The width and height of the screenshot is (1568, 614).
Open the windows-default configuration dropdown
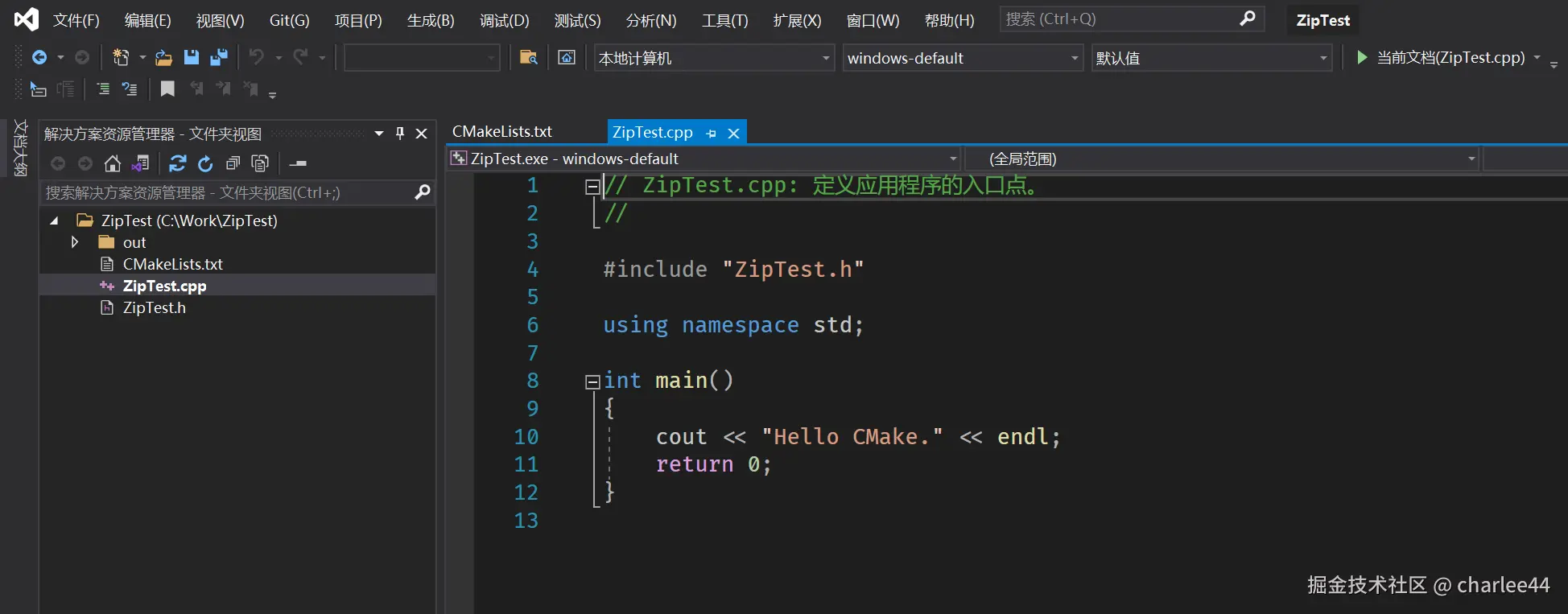click(x=963, y=58)
